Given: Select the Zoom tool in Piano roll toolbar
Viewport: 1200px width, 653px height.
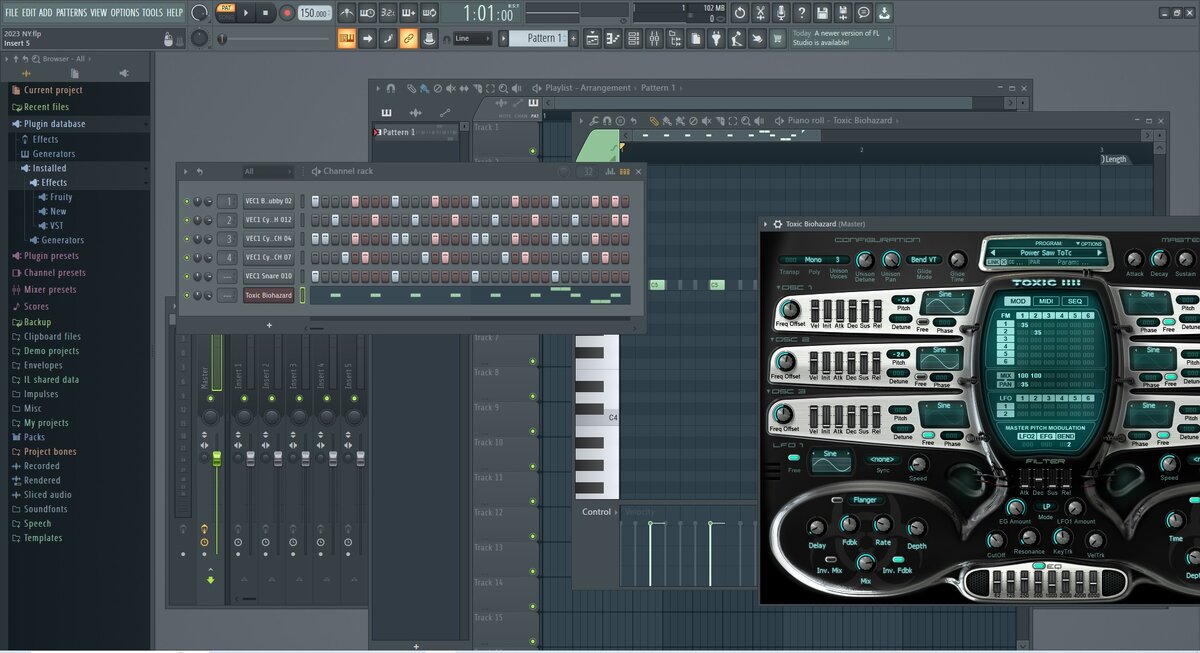Looking at the screenshot, I should click(744, 120).
